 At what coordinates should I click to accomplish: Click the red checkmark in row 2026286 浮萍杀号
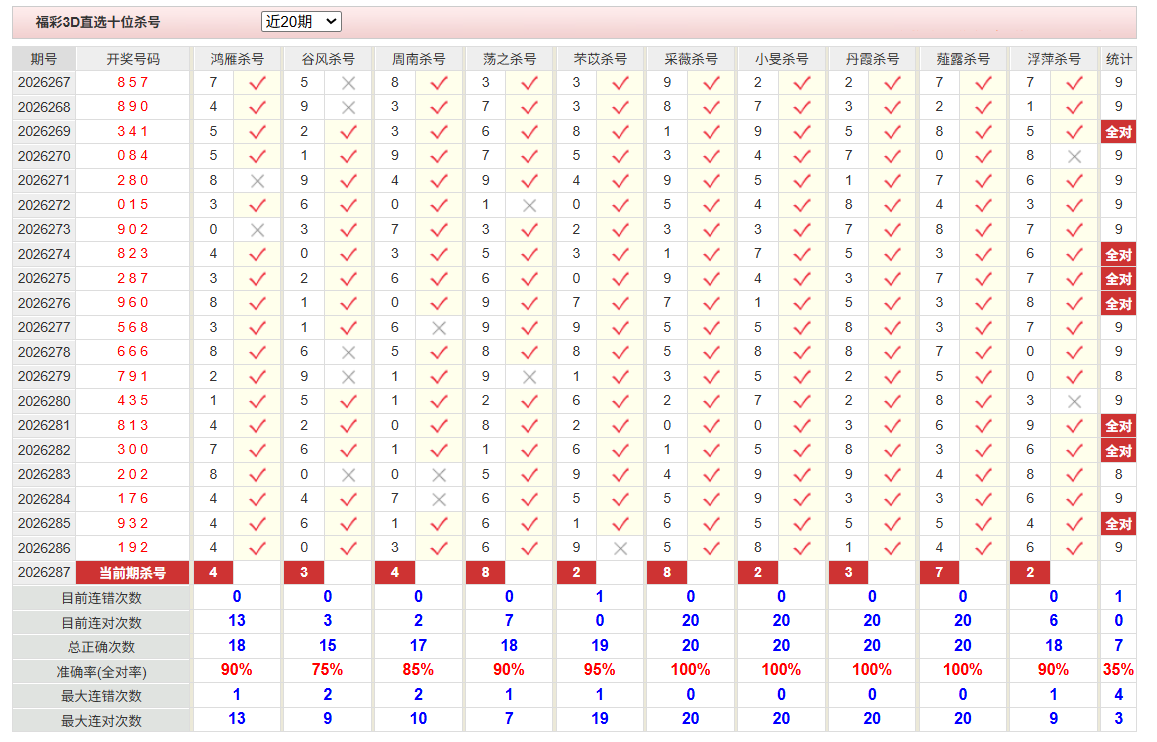[1074, 549]
